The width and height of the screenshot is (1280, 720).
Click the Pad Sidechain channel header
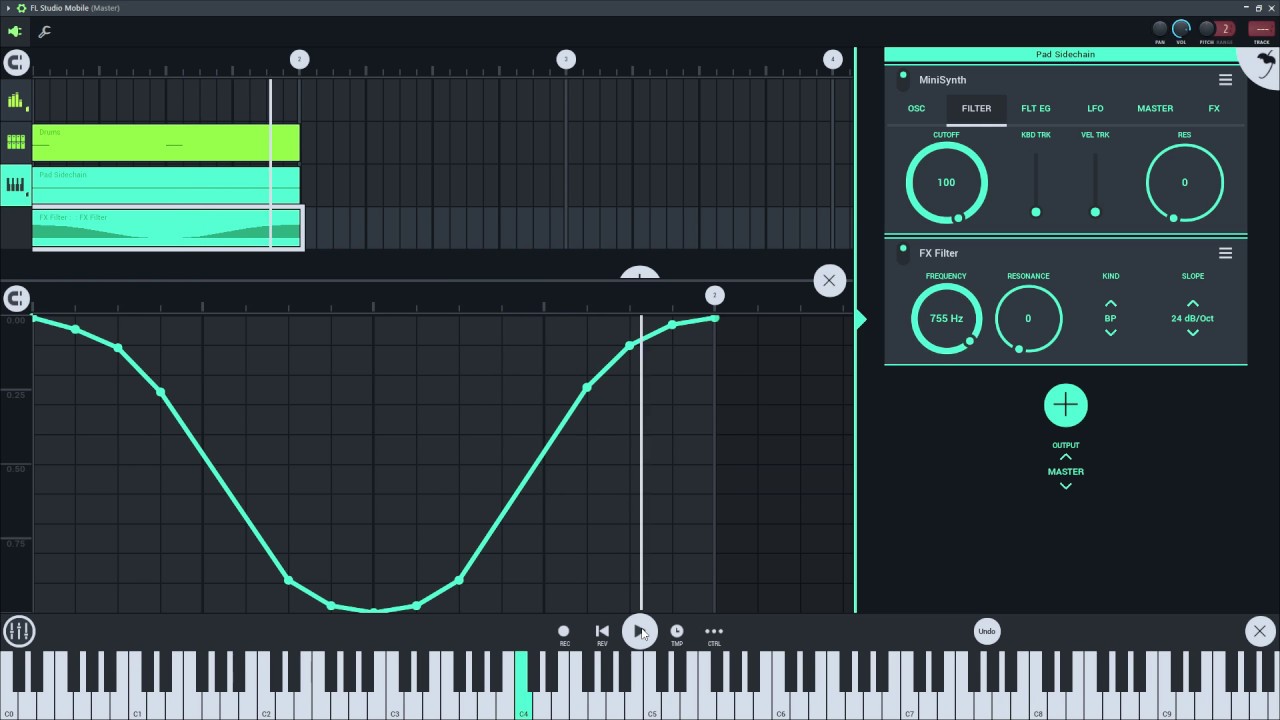1065,54
